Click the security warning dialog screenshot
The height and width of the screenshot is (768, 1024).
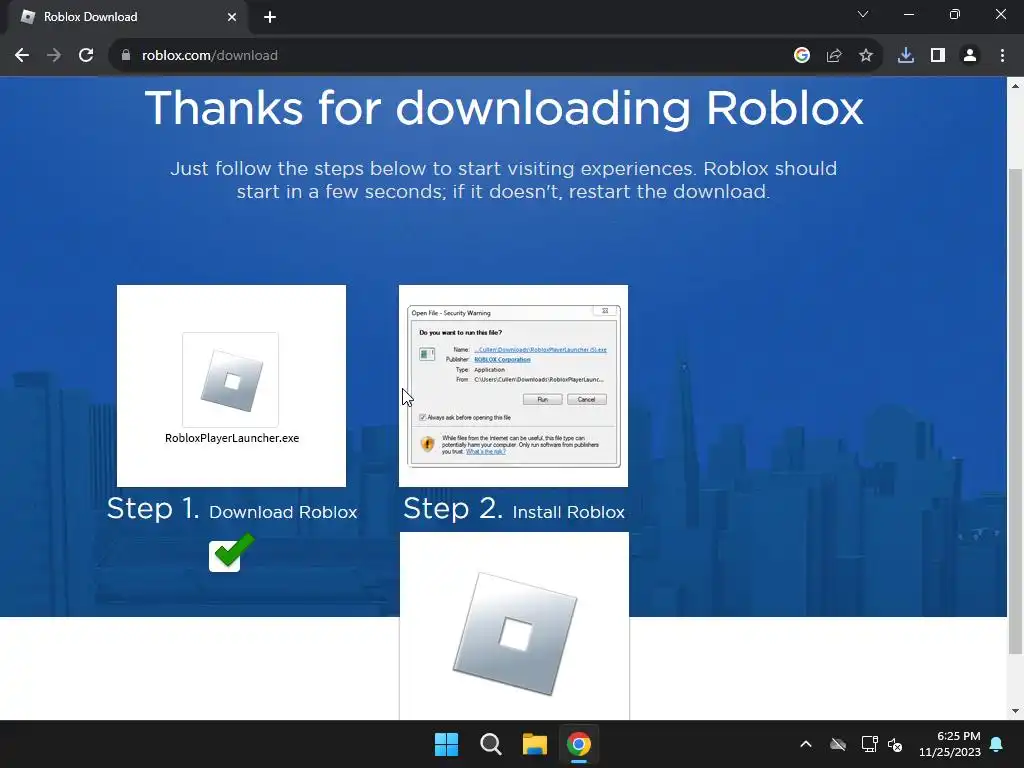pyautogui.click(x=513, y=385)
